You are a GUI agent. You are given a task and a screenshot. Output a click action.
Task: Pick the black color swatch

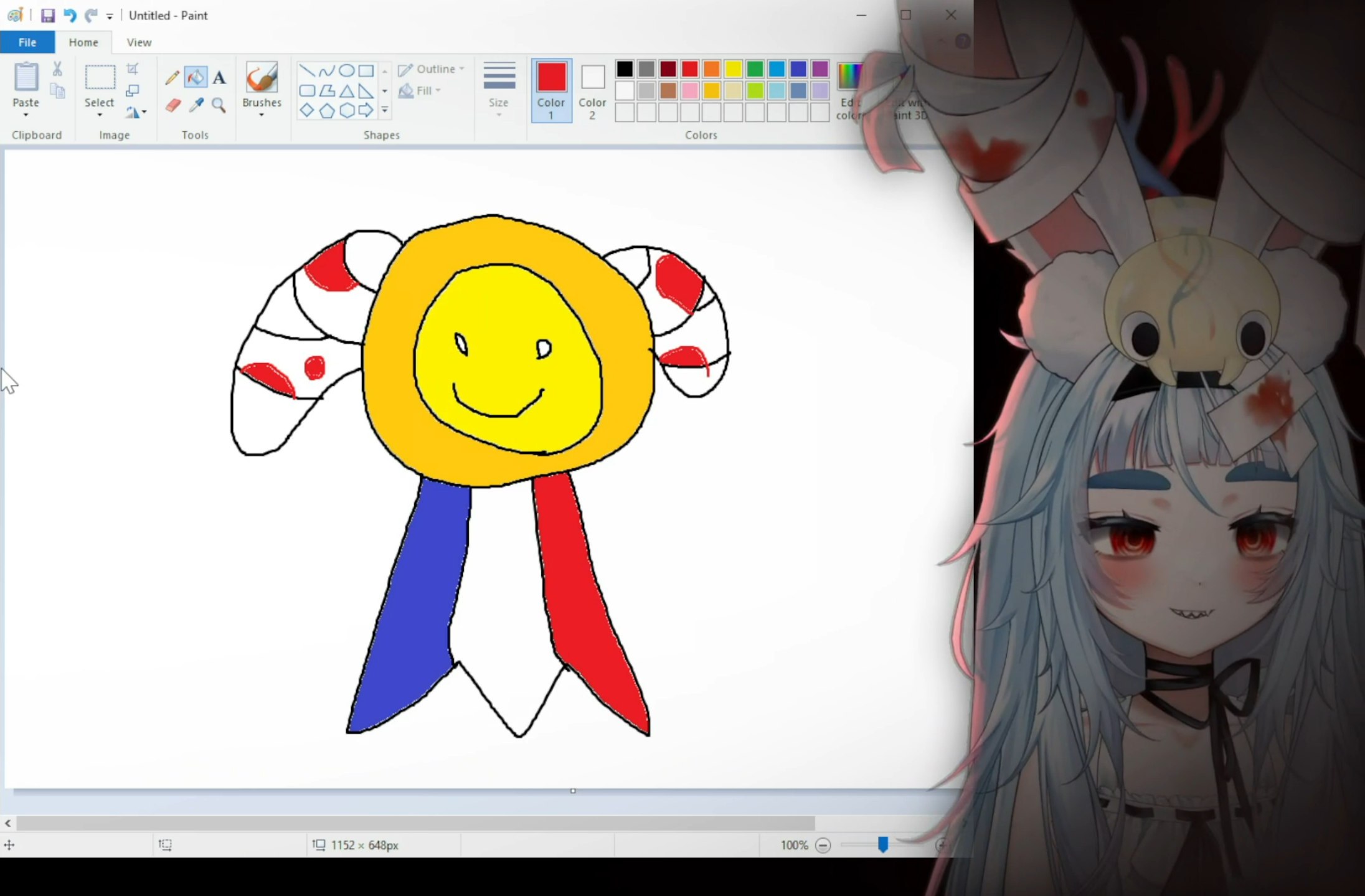pos(625,69)
